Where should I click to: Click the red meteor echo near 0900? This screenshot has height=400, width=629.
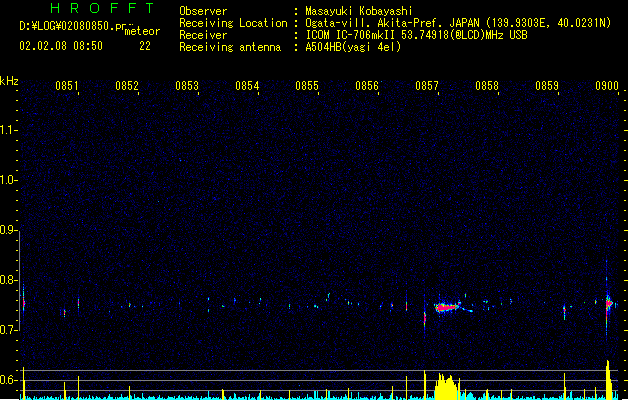[x=609, y=304]
